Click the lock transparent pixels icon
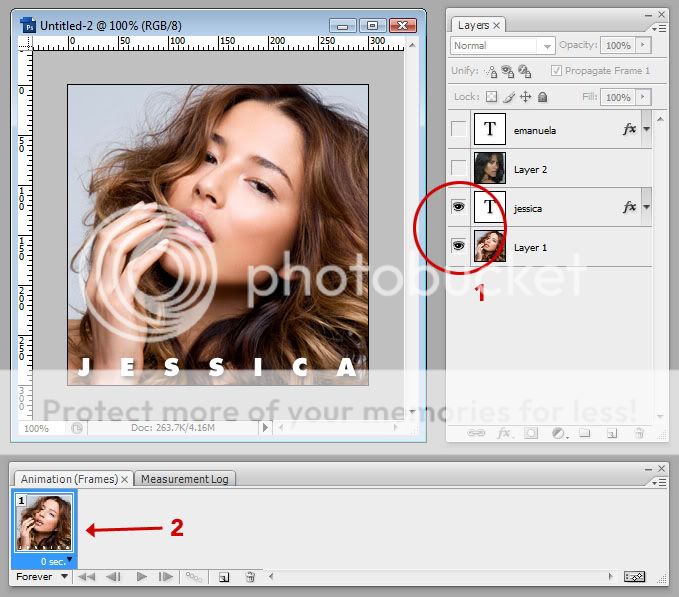 click(x=491, y=97)
